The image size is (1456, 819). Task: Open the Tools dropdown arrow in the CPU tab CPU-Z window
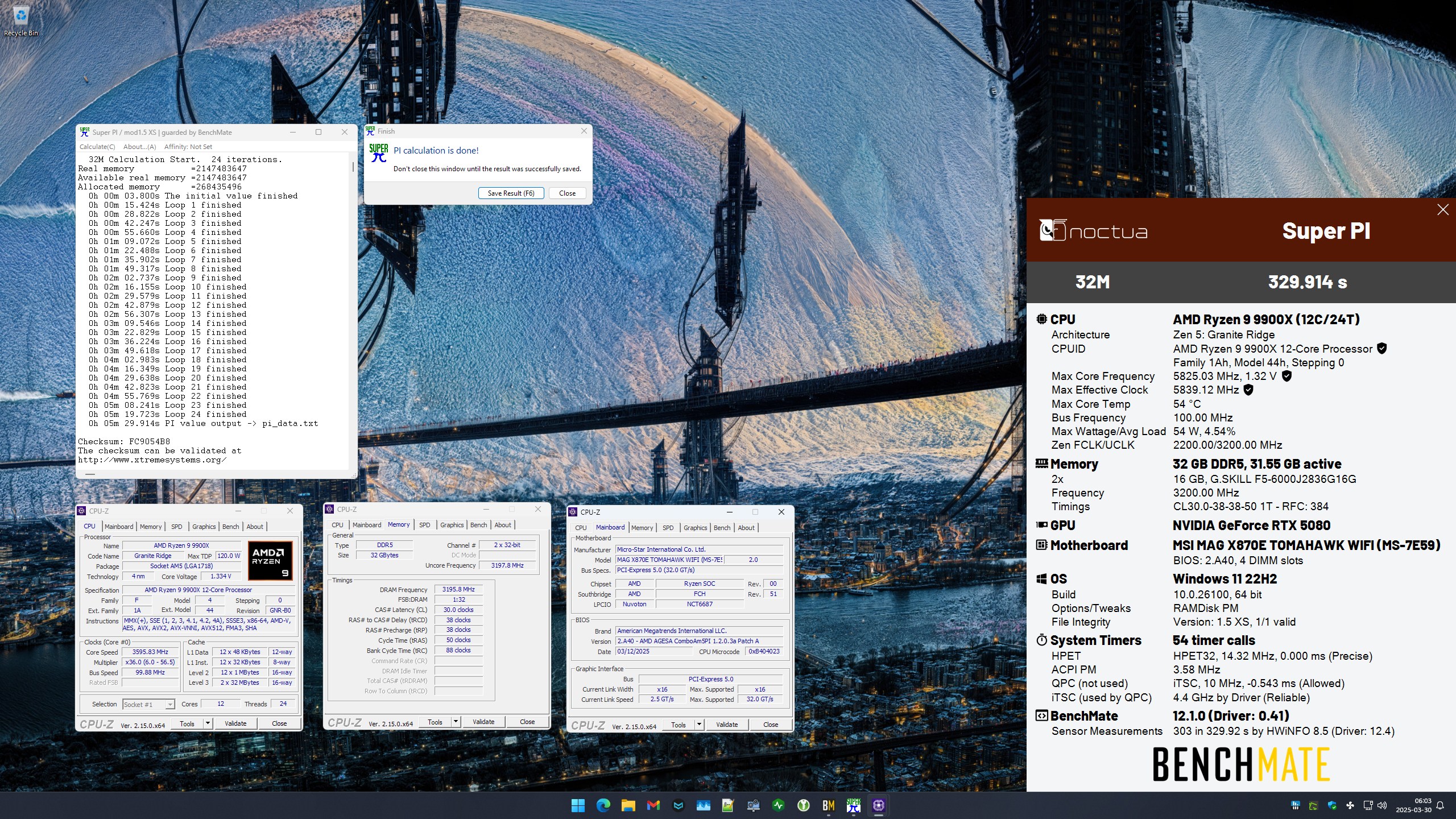pyautogui.click(x=208, y=723)
